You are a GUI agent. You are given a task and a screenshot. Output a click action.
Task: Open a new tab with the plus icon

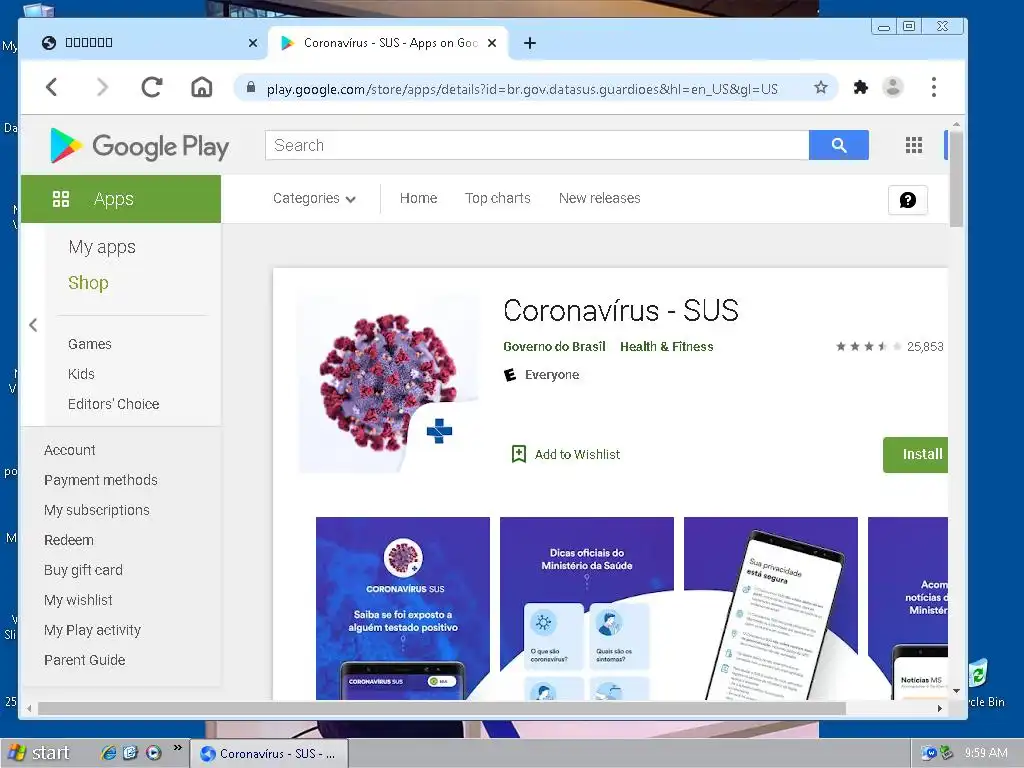click(x=530, y=43)
